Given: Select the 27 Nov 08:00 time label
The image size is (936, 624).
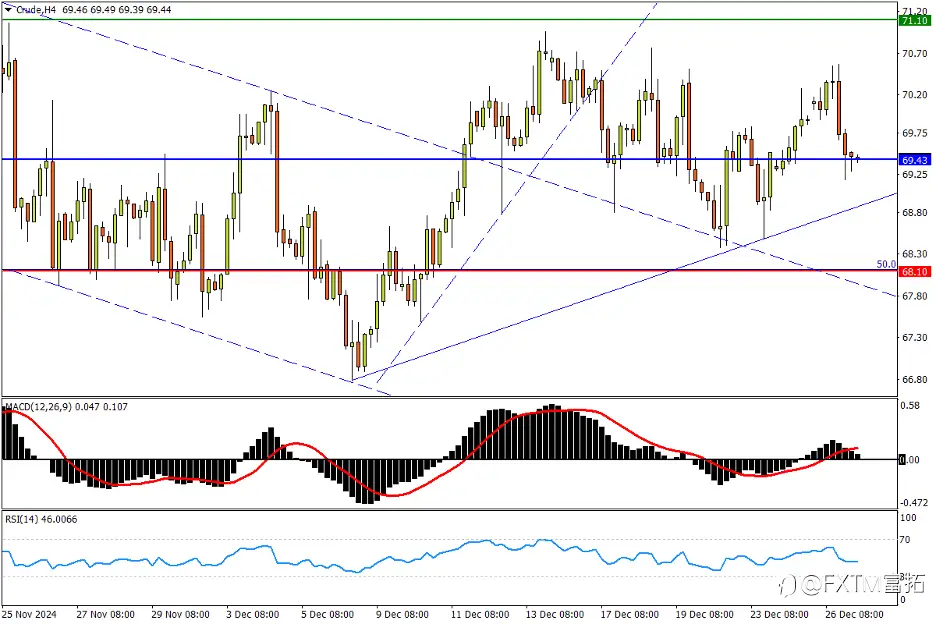Looking at the screenshot, I should click(106, 614).
